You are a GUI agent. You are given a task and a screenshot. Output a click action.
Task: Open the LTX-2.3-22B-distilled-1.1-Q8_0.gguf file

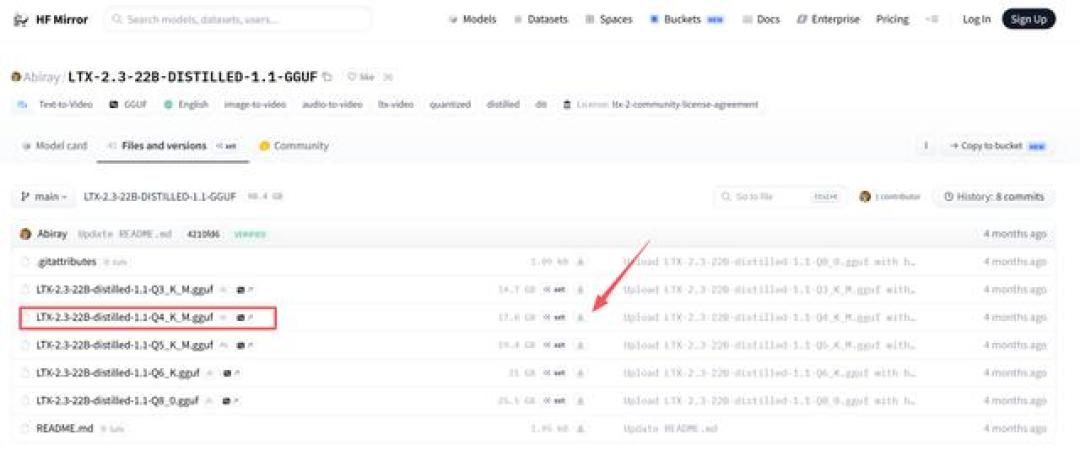tap(118, 400)
